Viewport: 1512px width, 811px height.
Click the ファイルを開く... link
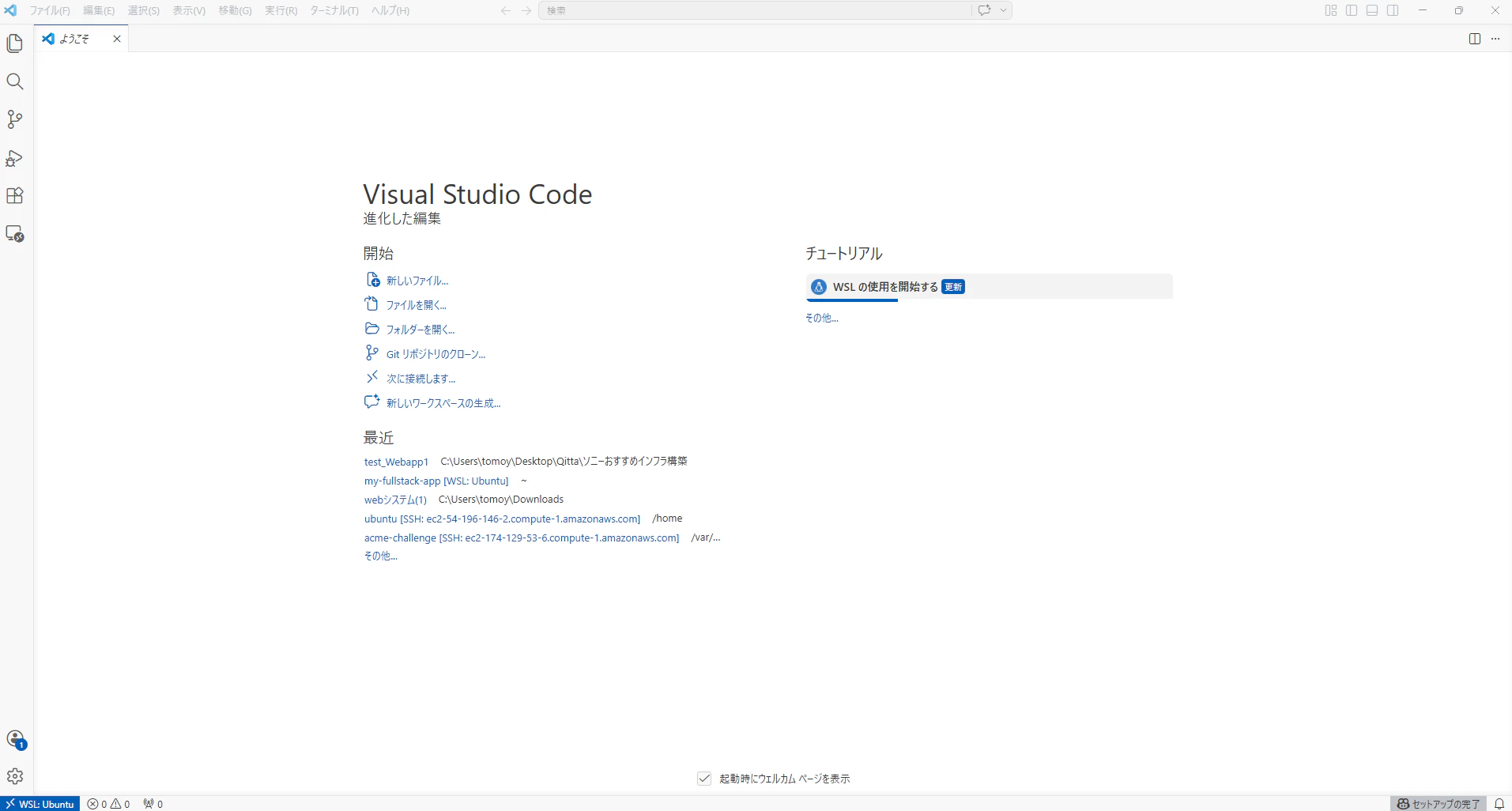[417, 305]
